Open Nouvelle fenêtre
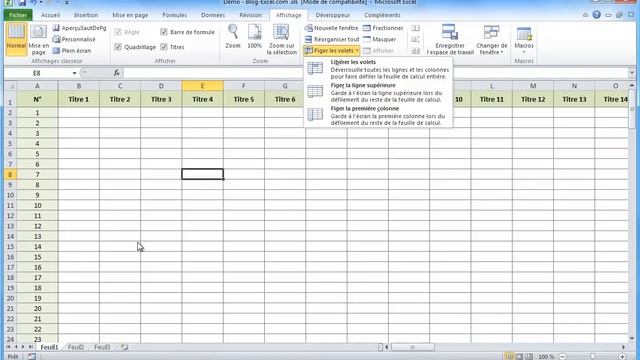640x360 pixels. (331, 28)
